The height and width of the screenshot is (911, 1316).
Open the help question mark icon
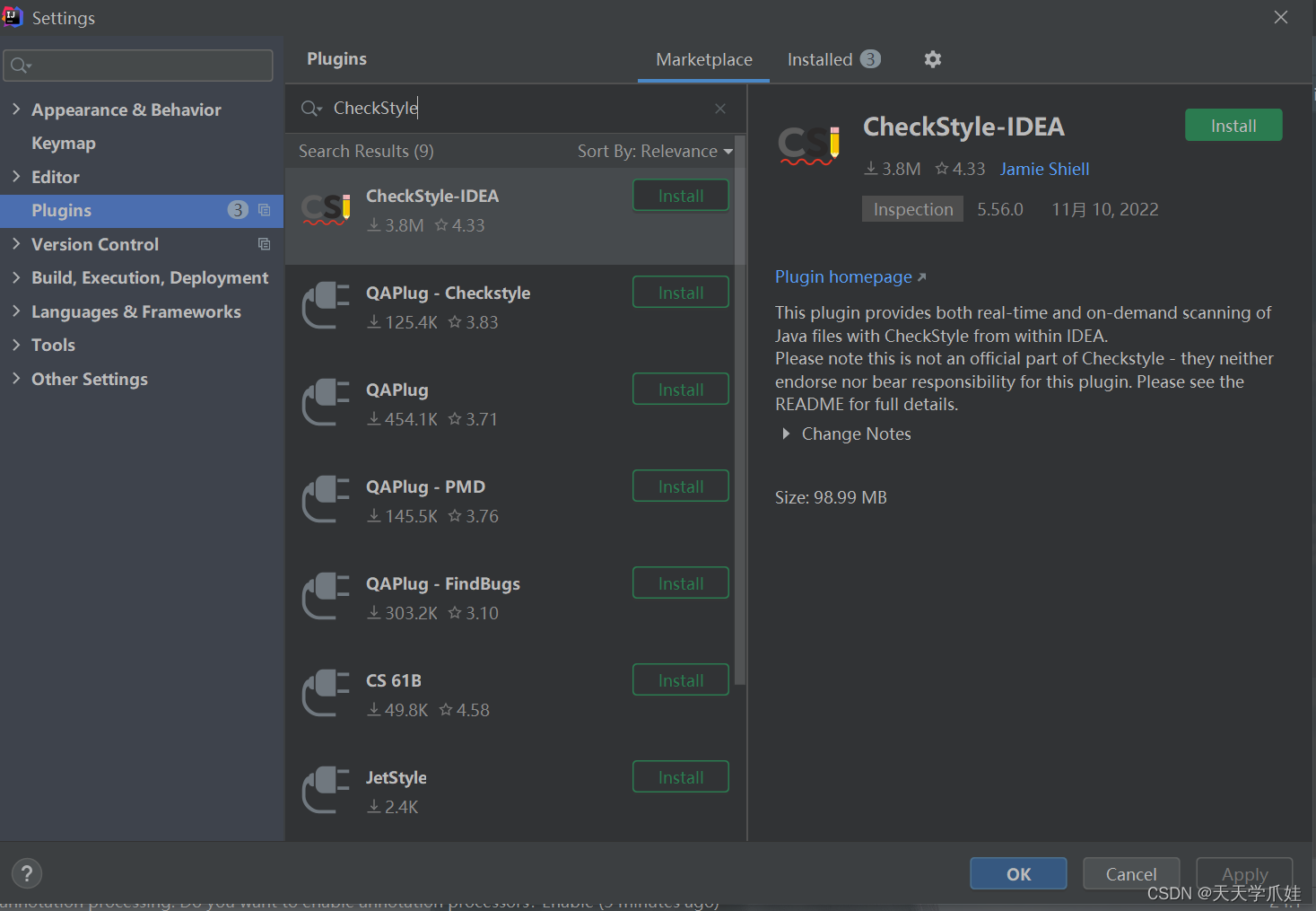click(27, 873)
